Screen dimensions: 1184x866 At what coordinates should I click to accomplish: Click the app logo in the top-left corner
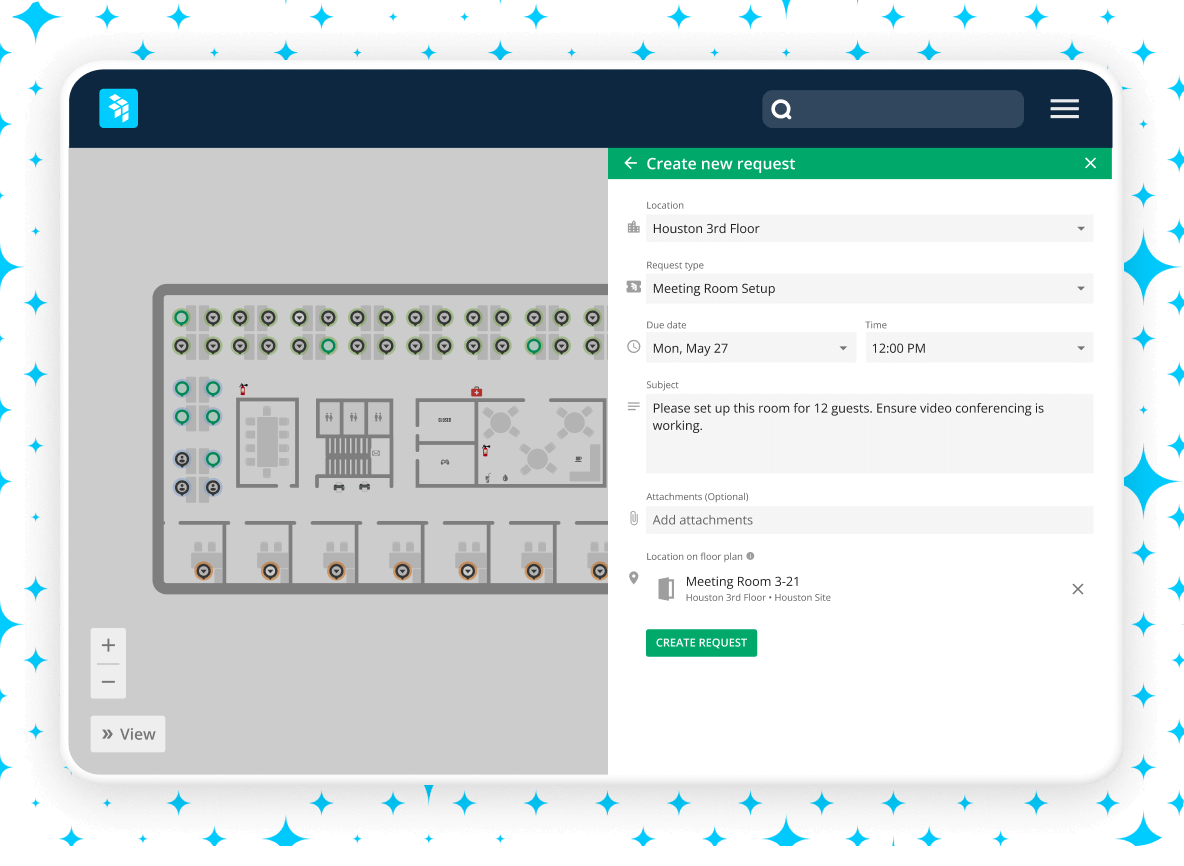(118, 108)
